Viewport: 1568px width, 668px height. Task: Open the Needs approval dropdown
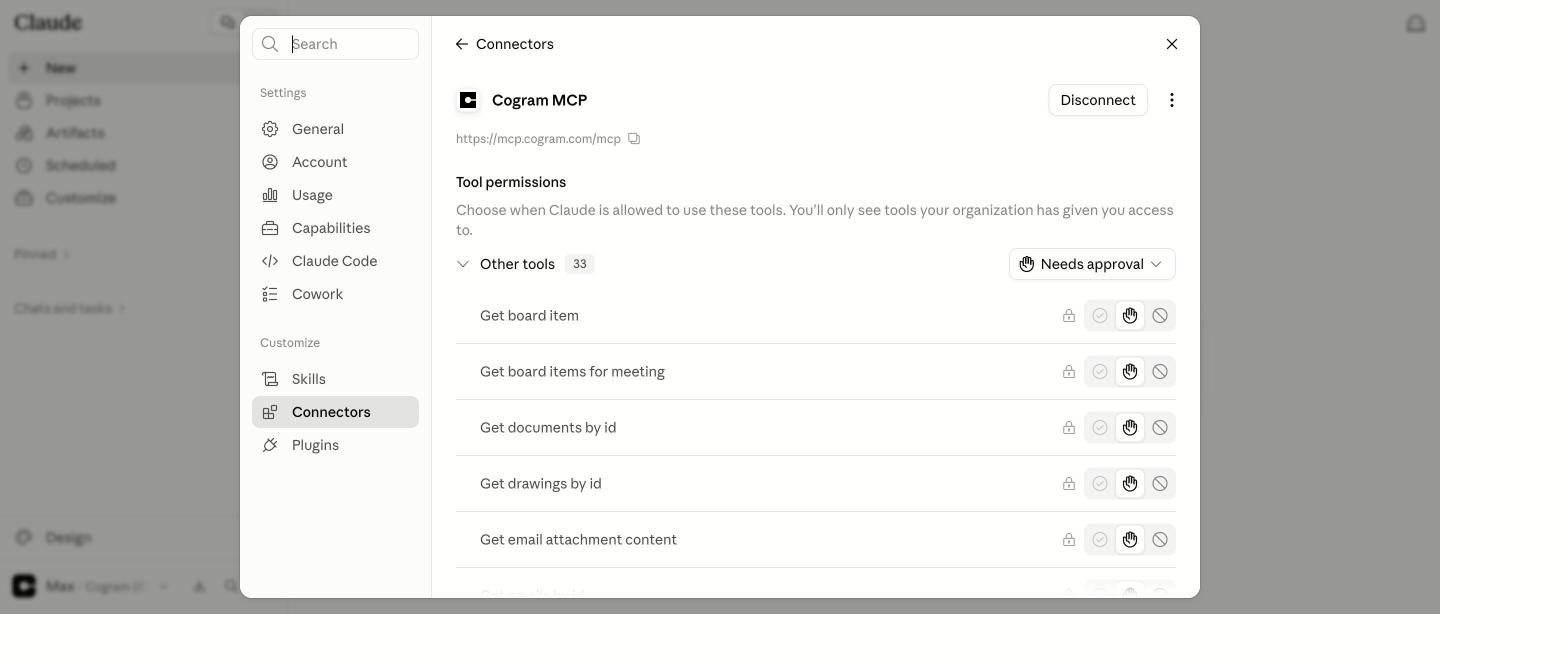(x=1092, y=264)
